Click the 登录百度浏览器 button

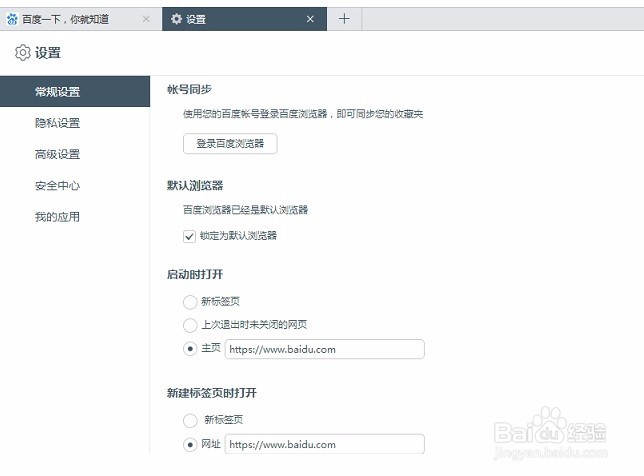click(x=230, y=144)
